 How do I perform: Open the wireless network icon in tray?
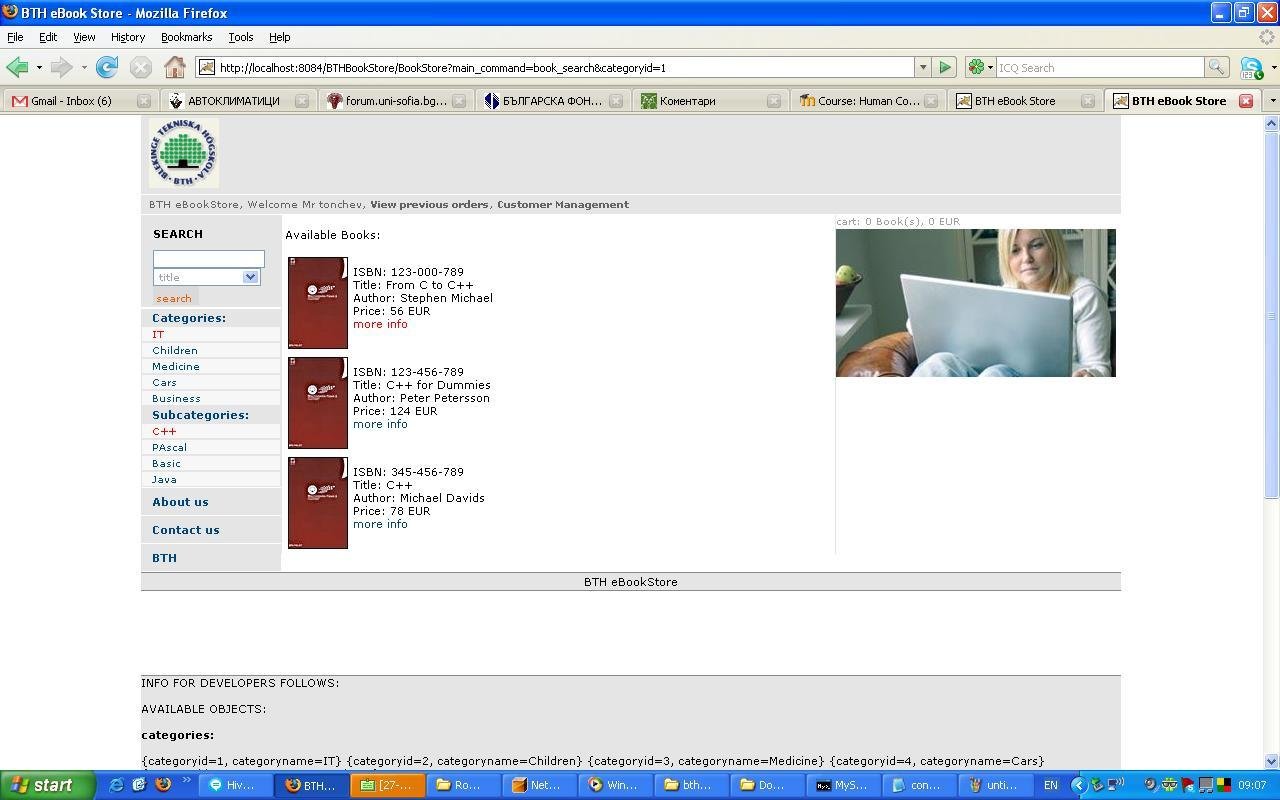tap(1113, 785)
